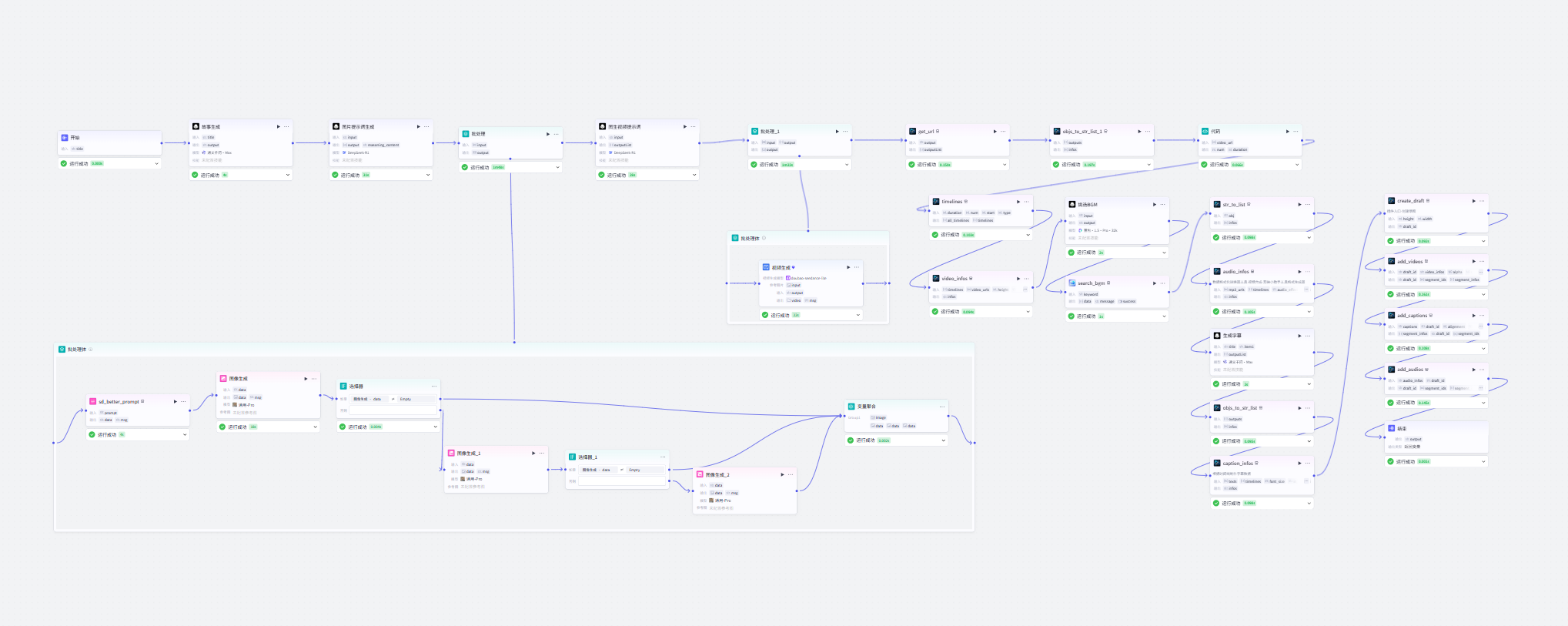This screenshot has width=1568, height=626.
Task: Click output port of 批处理_1 node
Action: click(x=852, y=140)
